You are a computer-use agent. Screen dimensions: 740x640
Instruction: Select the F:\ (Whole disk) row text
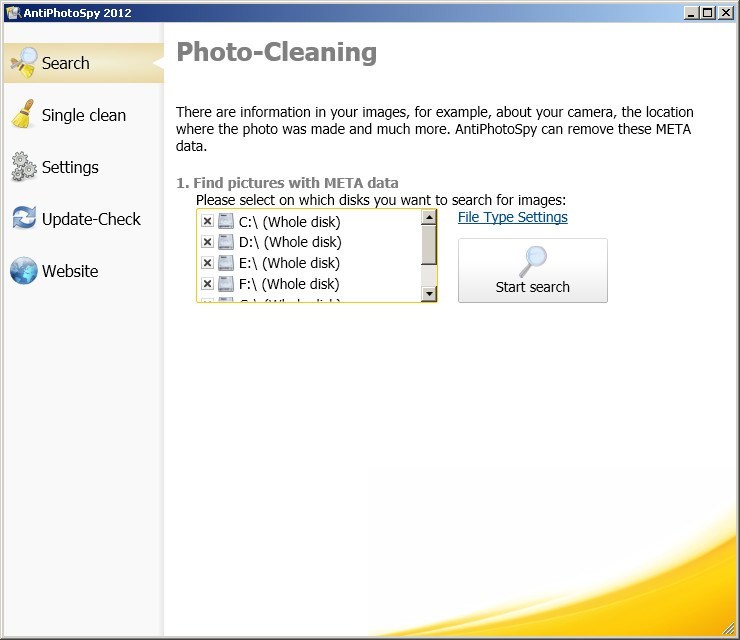289,284
